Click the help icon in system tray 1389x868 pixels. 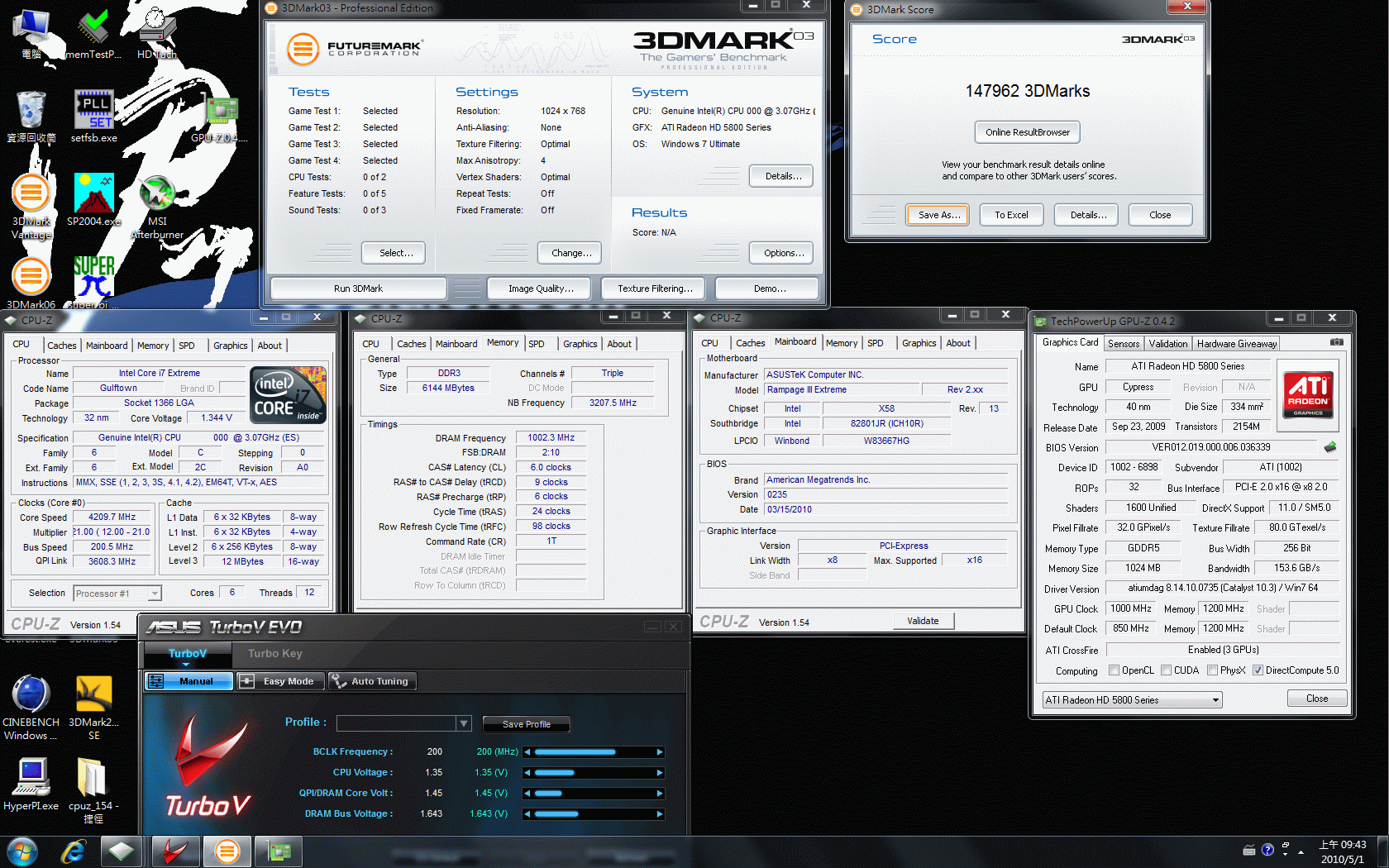click(x=1267, y=850)
